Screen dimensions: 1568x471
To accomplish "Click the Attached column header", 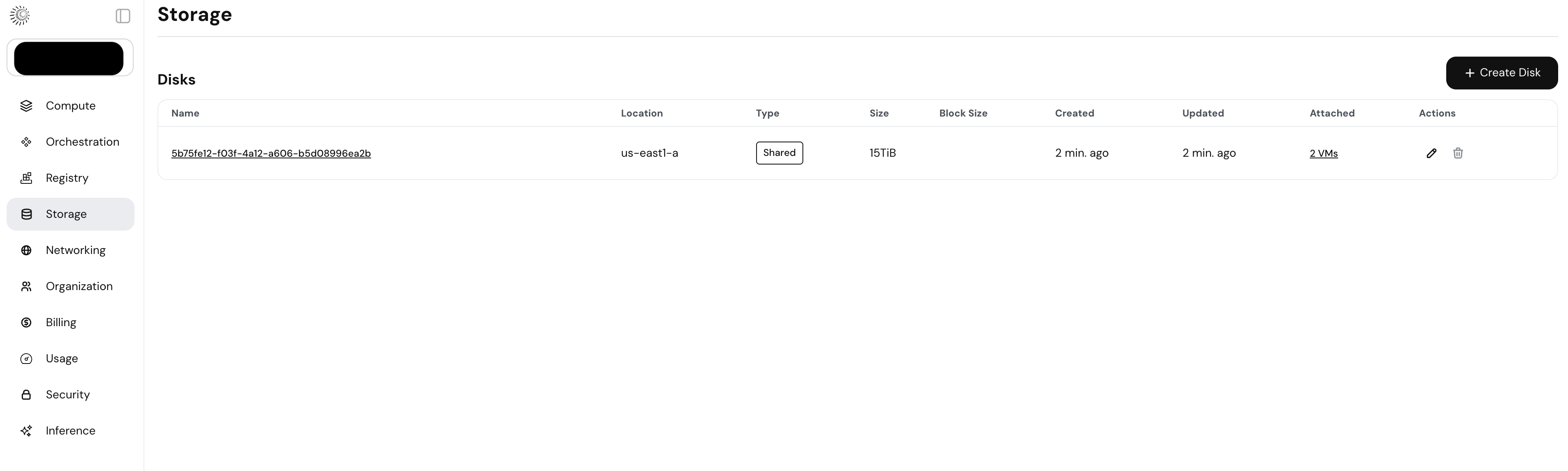I will tap(1332, 113).
